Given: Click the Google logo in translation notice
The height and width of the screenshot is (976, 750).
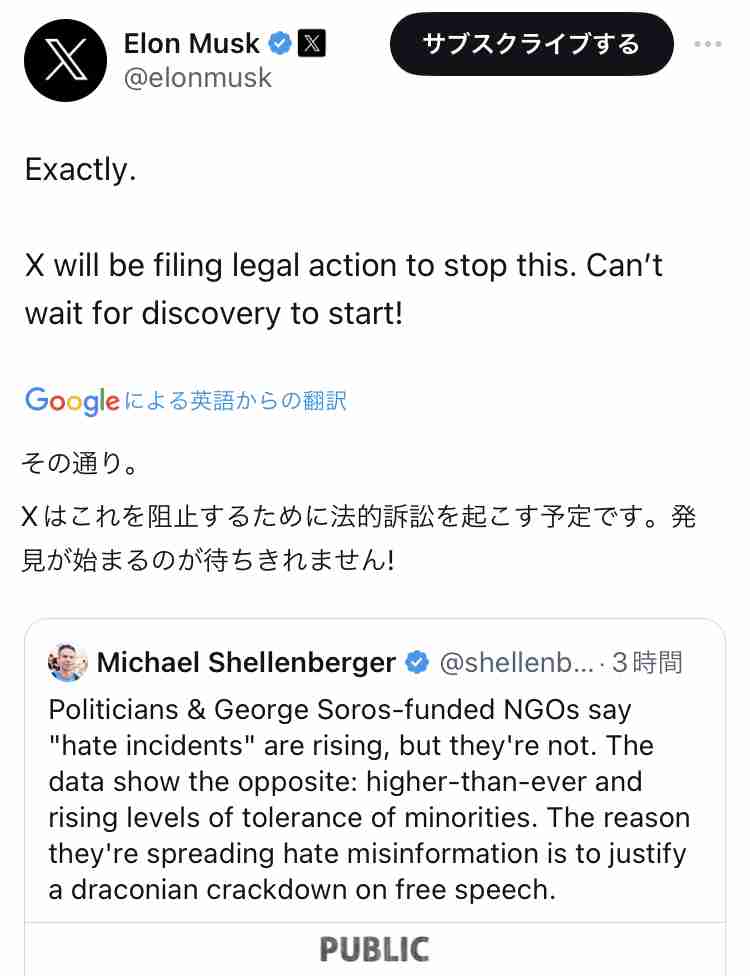Looking at the screenshot, I should click(72, 401).
